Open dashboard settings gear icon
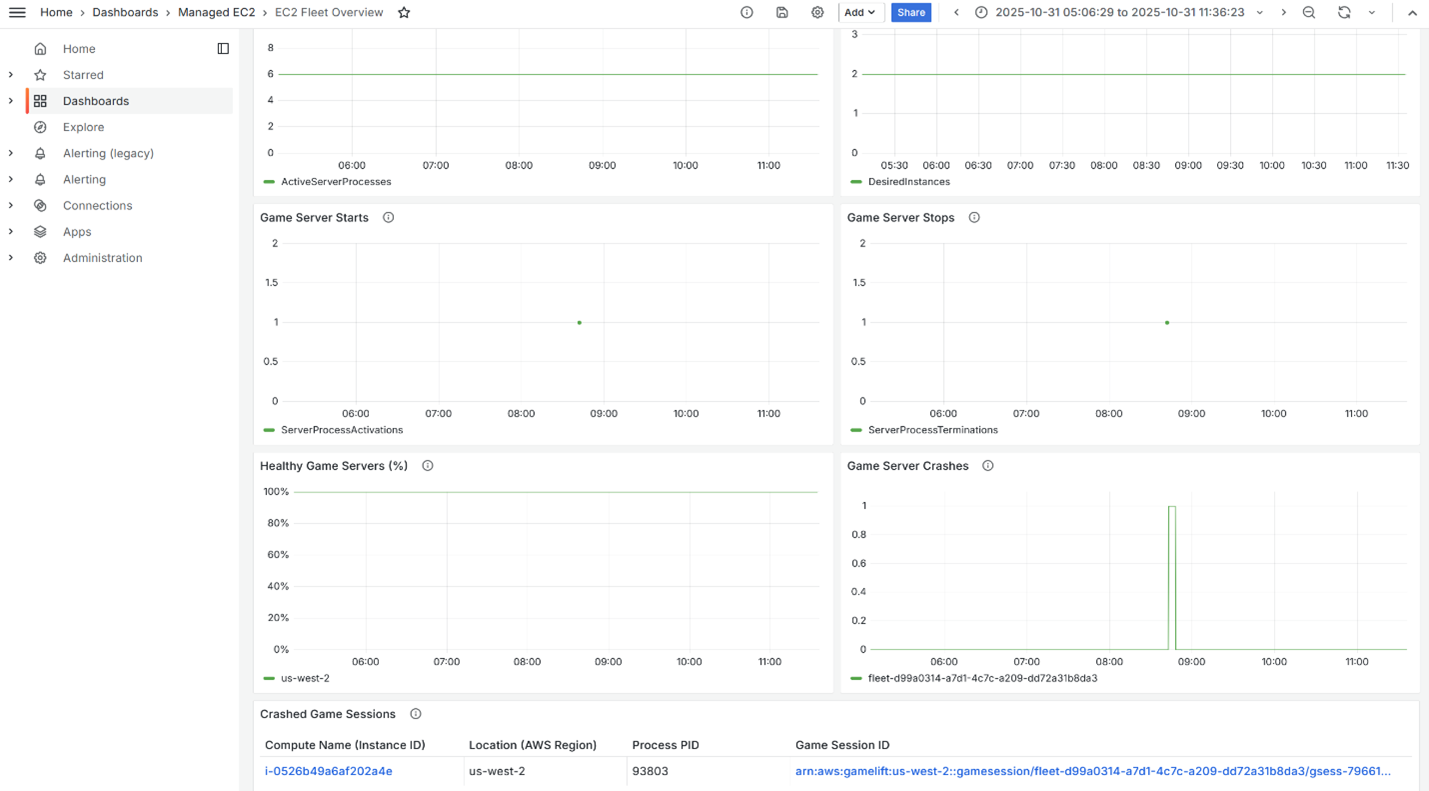 click(818, 13)
